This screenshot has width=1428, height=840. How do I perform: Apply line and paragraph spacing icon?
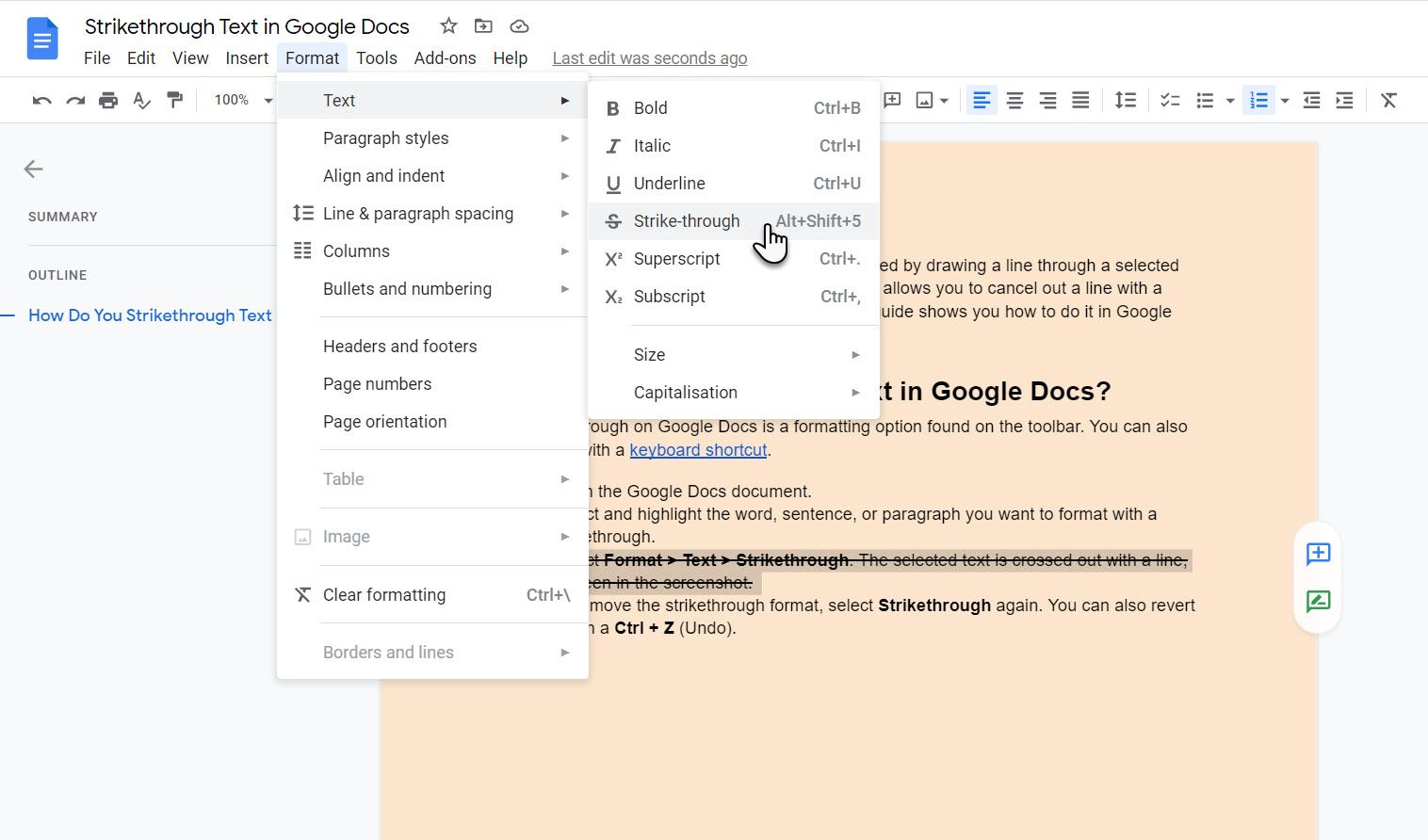[x=1125, y=99]
